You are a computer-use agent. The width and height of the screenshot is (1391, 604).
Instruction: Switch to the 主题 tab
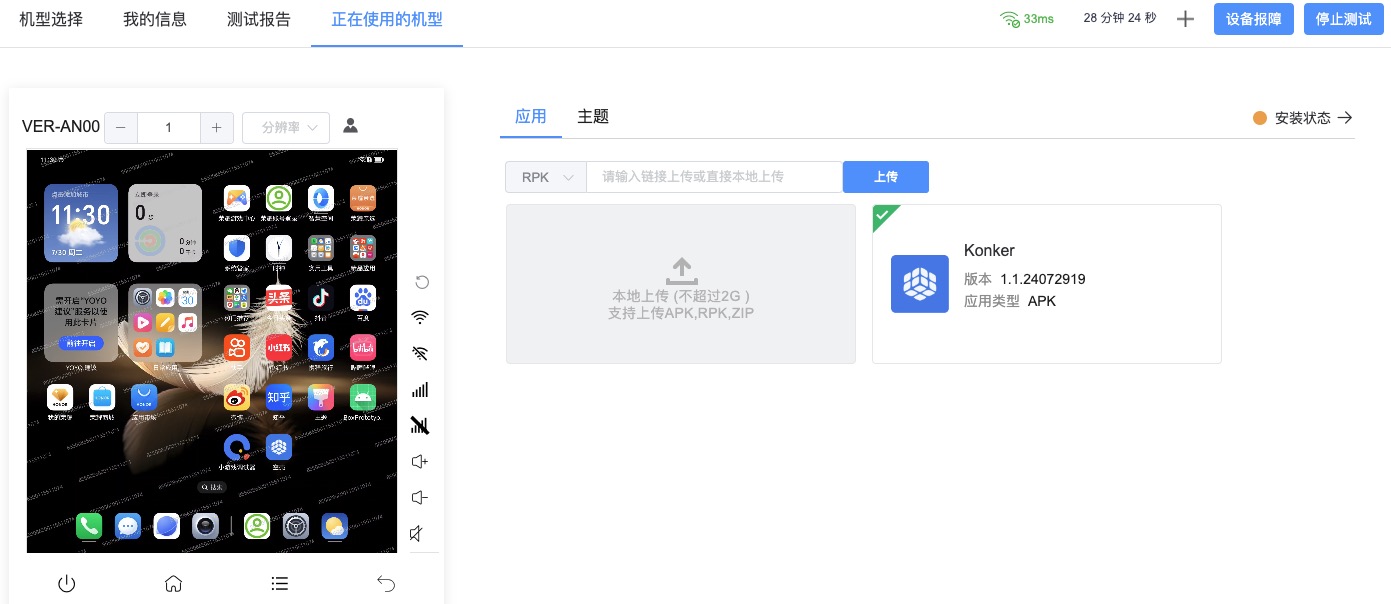click(593, 116)
